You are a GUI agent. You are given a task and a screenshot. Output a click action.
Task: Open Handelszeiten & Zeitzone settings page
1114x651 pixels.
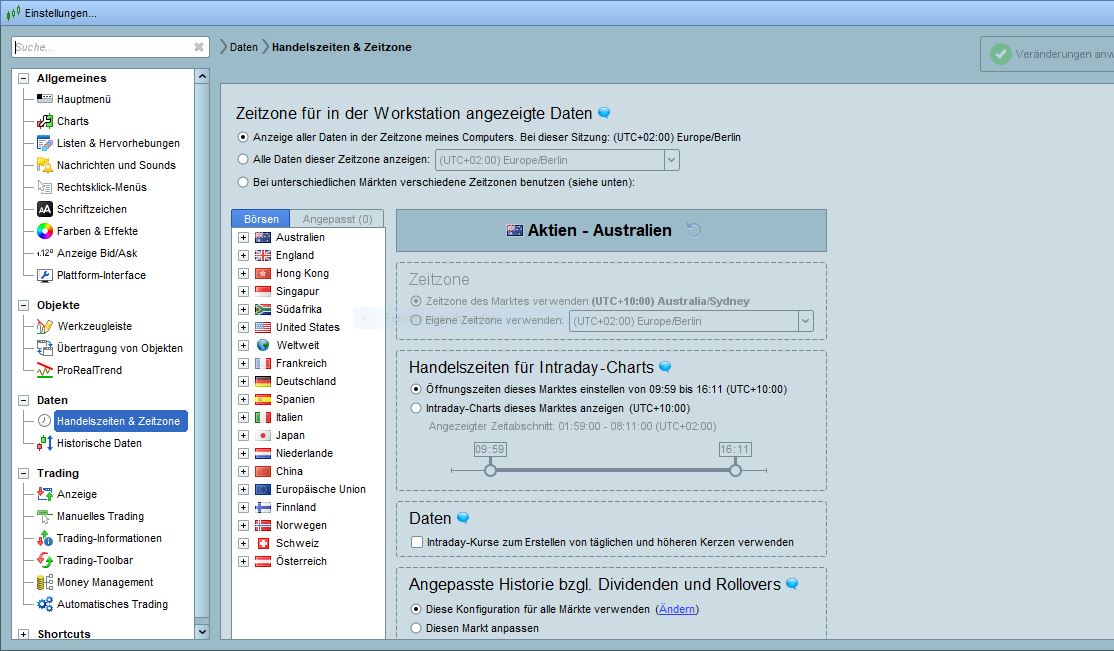pyautogui.click(x=119, y=421)
